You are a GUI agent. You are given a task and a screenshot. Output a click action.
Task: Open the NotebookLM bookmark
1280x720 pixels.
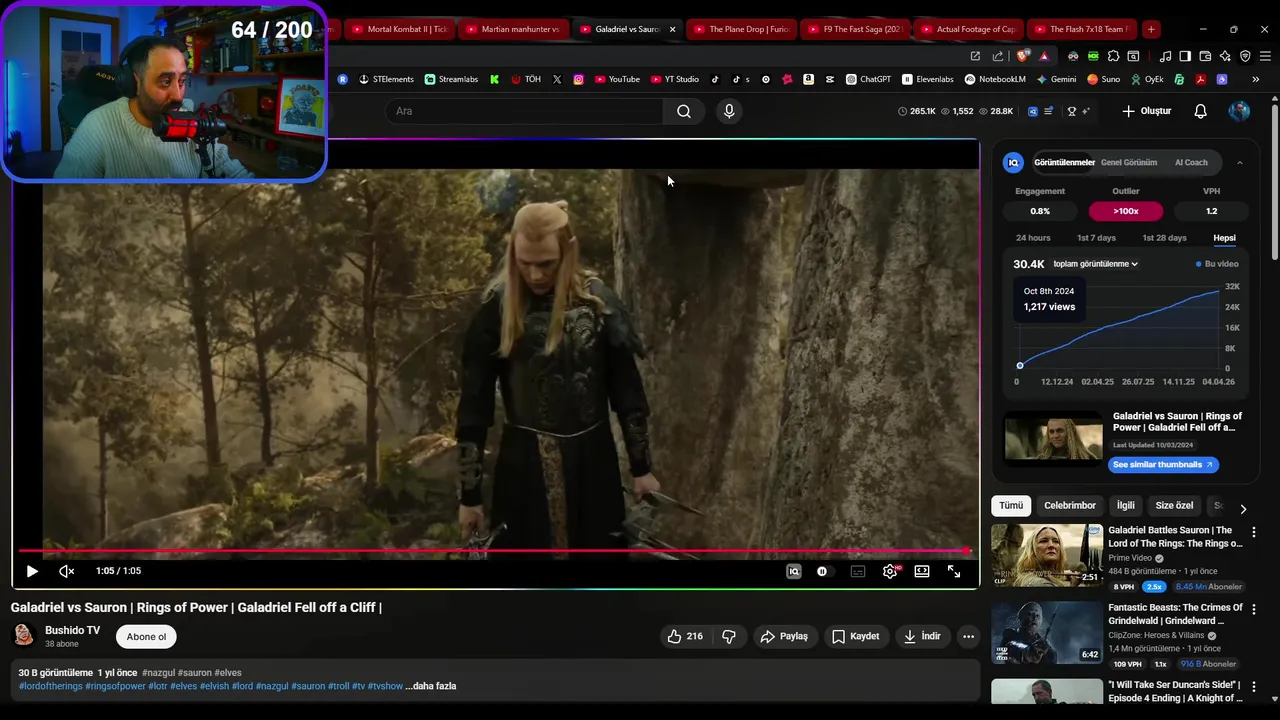point(995,79)
